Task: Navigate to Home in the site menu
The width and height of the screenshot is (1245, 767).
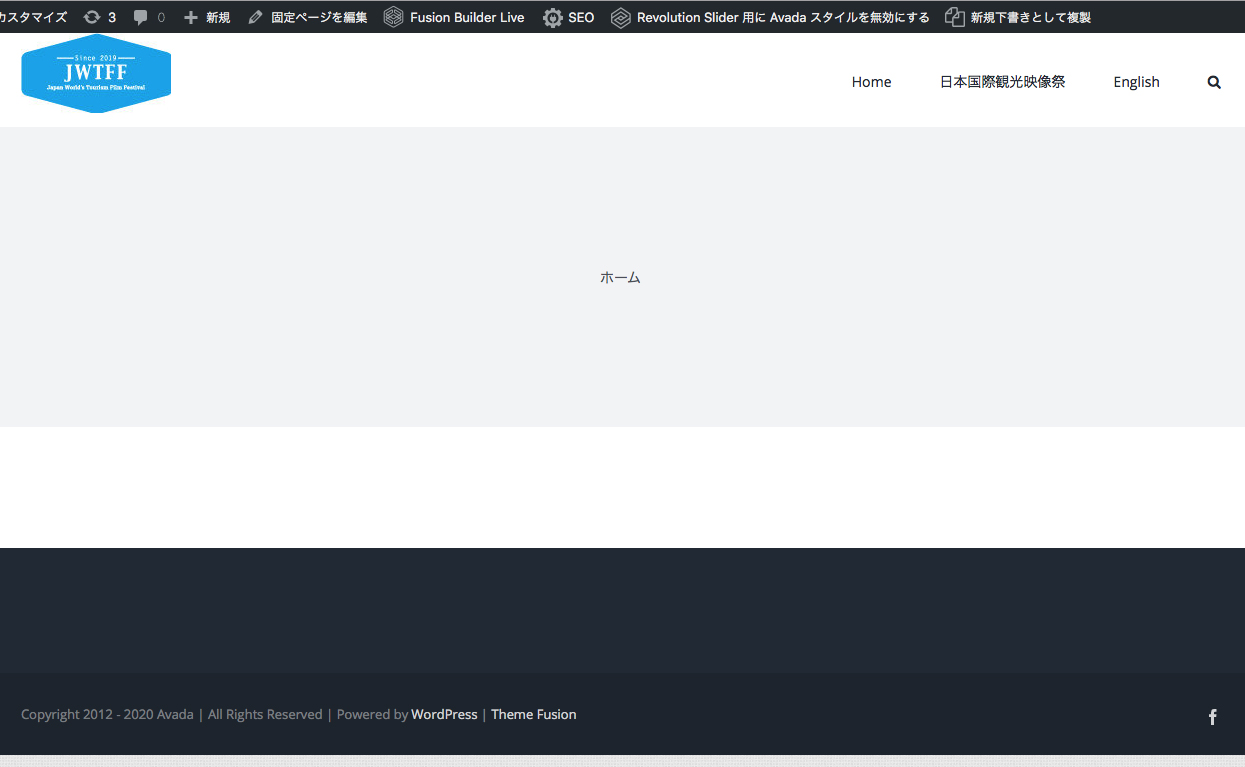Action: point(871,82)
